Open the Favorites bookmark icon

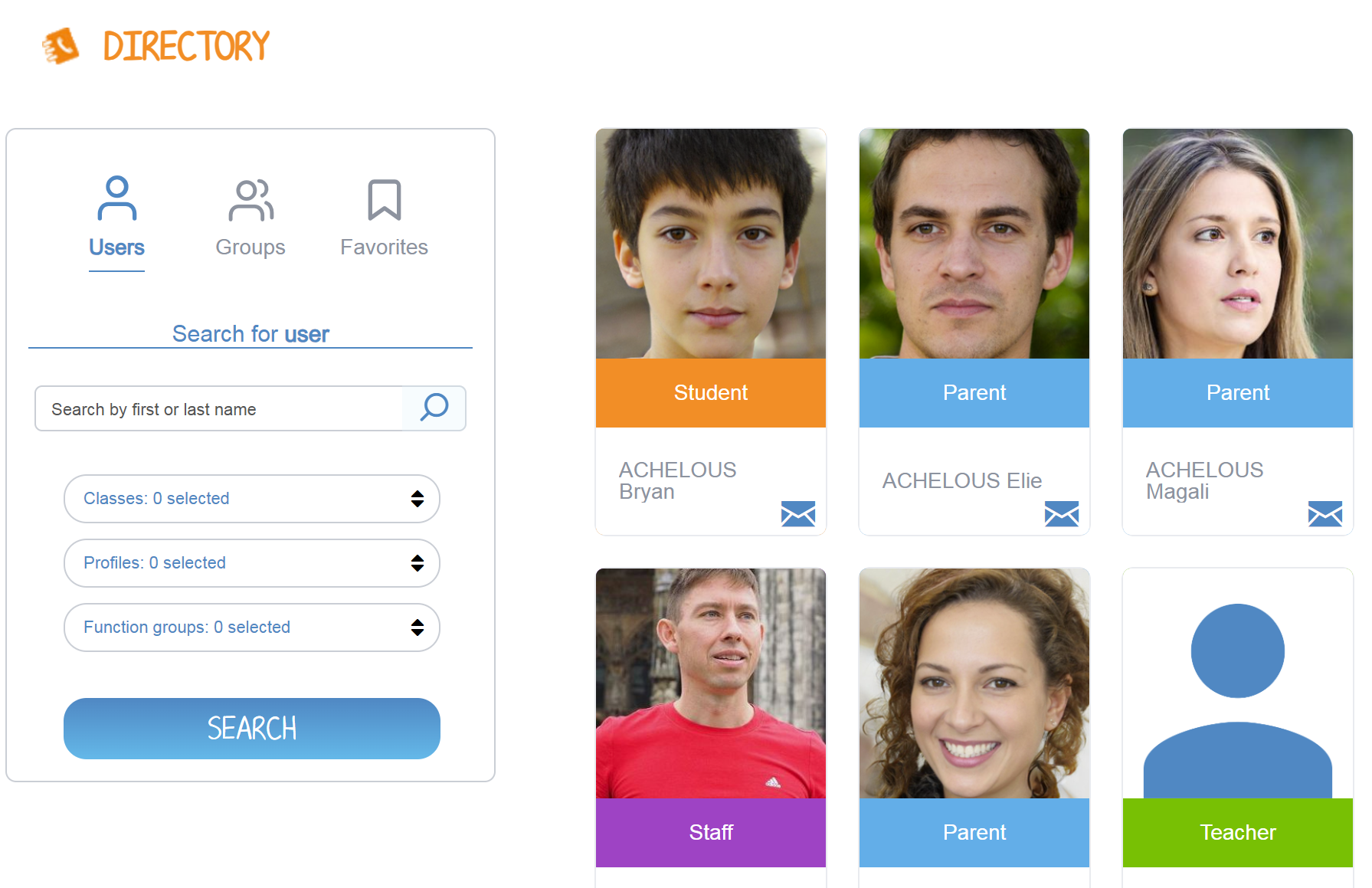(385, 200)
